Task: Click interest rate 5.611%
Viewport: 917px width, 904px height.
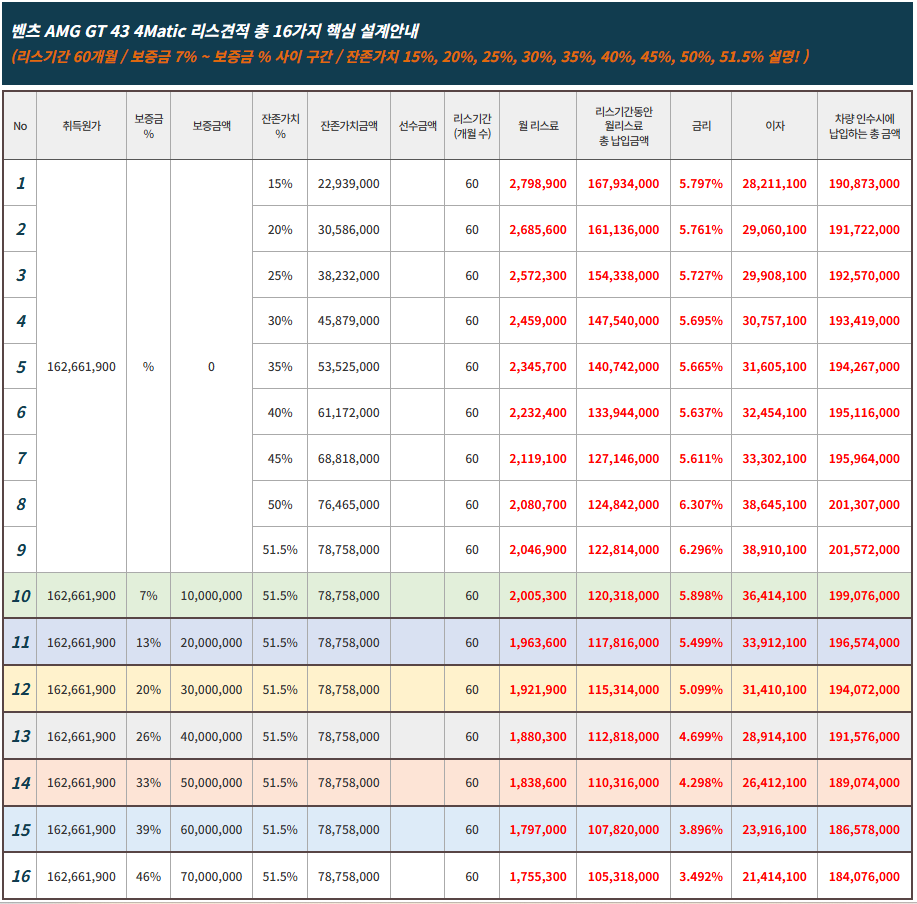Action: [701, 459]
